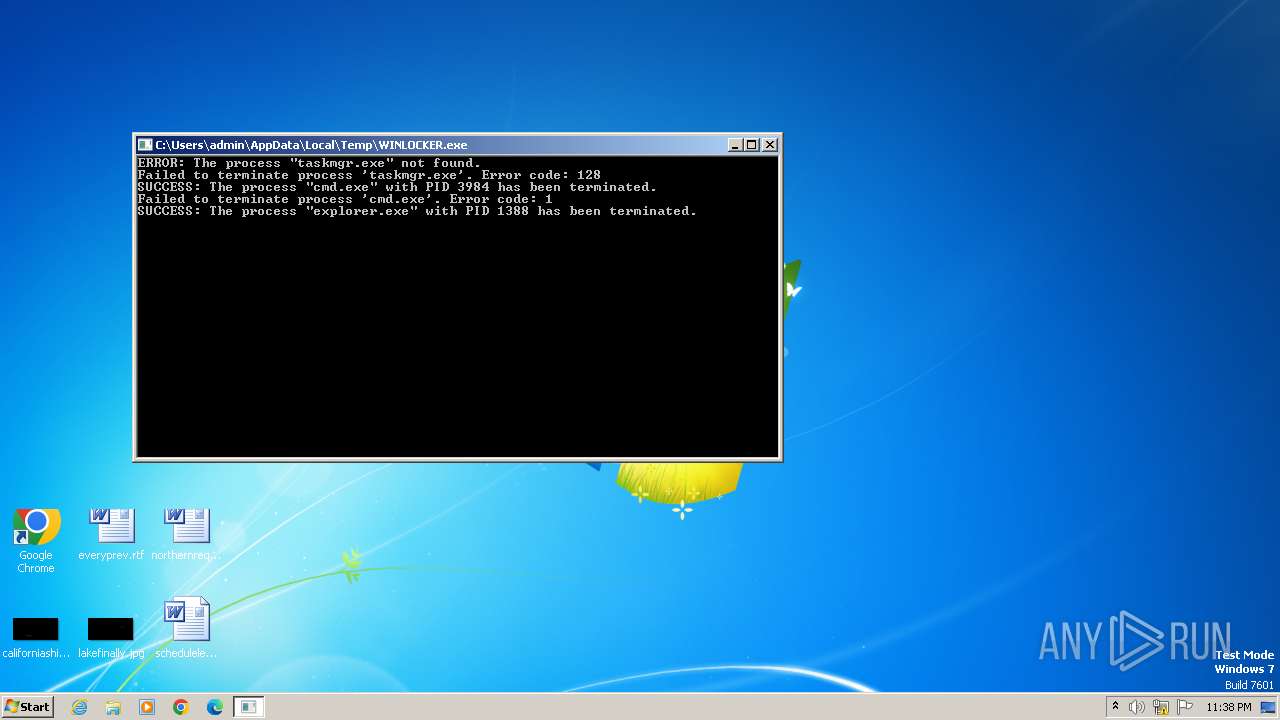
Task: Click WINLOCKER.exe title bar path text
Action: (x=311, y=145)
